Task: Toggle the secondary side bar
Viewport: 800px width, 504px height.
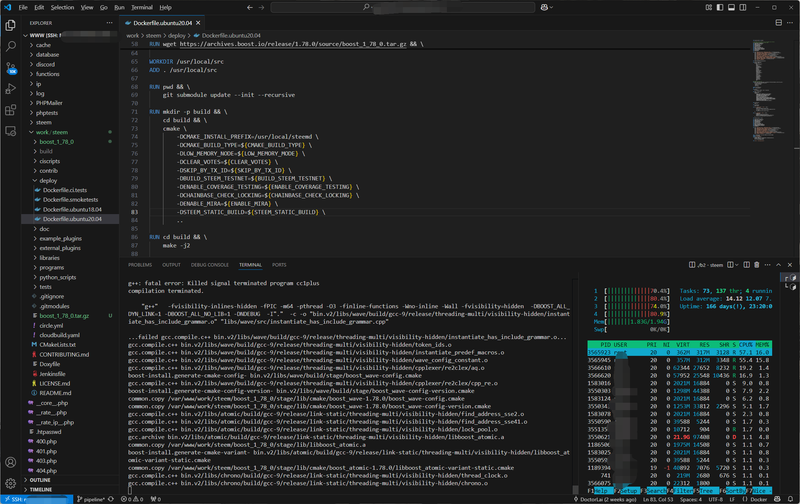Action: tap(743, 7)
